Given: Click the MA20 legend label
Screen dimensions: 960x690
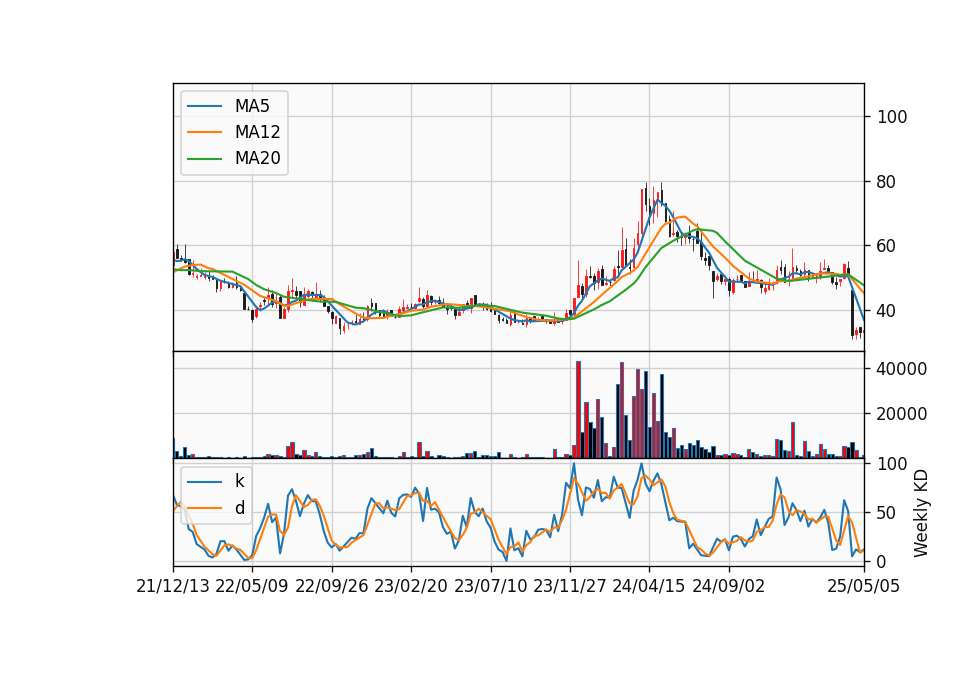Looking at the screenshot, I should (x=258, y=159).
